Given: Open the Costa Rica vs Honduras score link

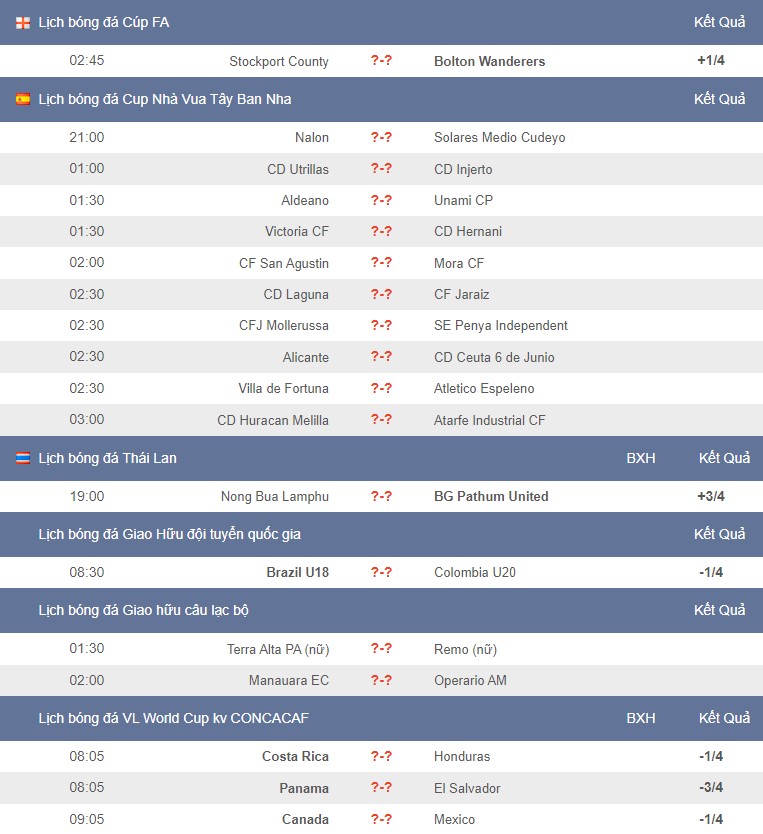Looking at the screenshot, I should point(381,756).
